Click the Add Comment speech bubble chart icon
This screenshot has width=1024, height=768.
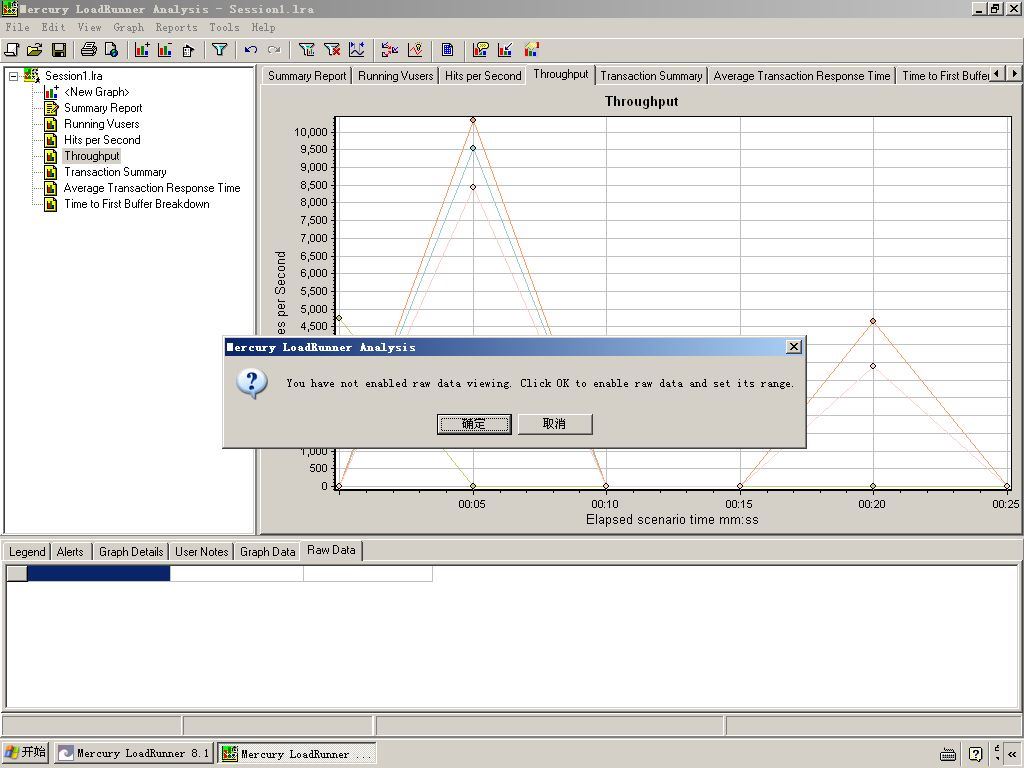(x=481, y=50)
